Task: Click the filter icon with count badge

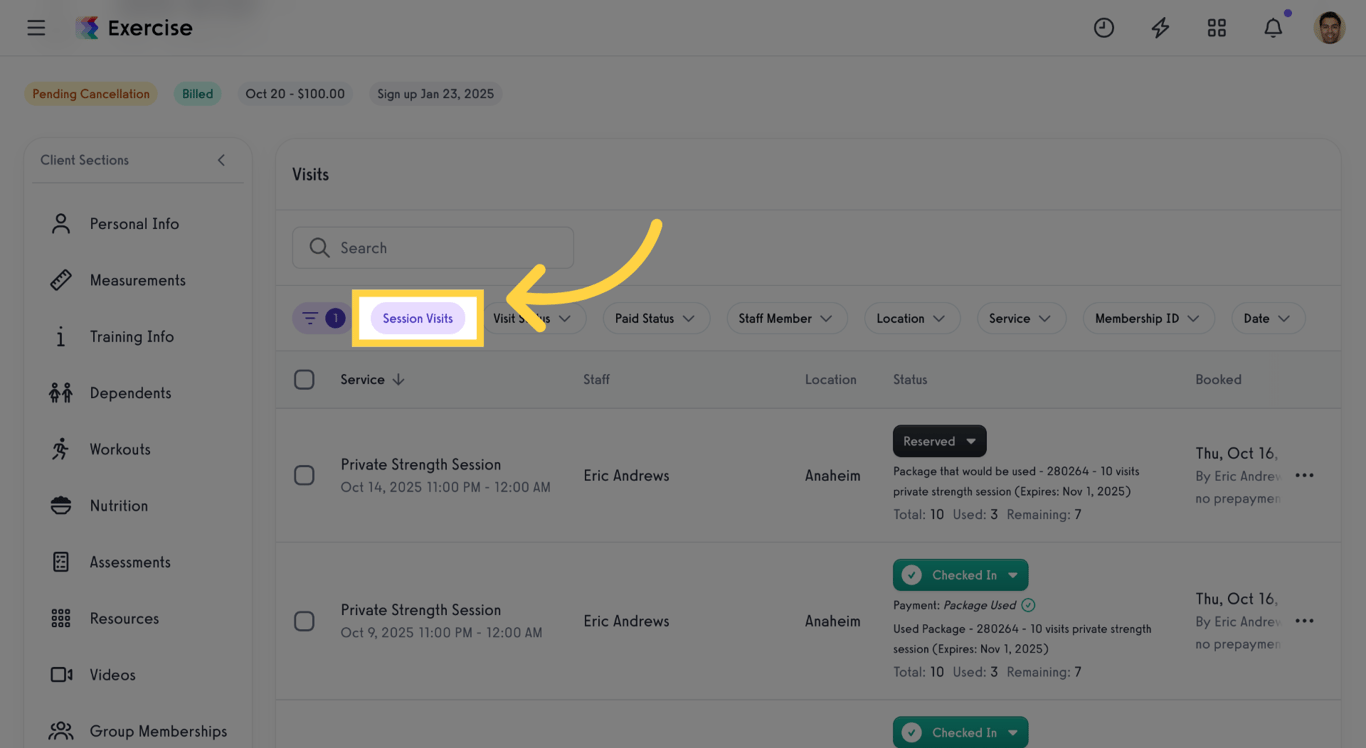Action: (320, 318)
